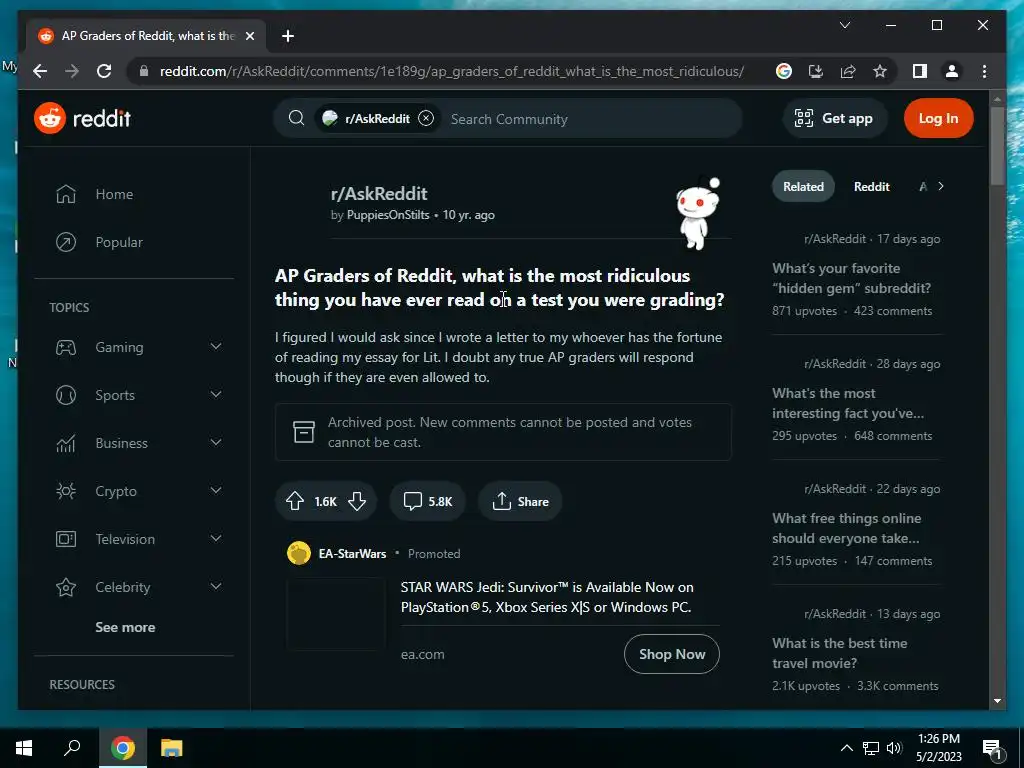Click the Google icon in the address bar
This screenshot has height=768, width=1024.
784,71
